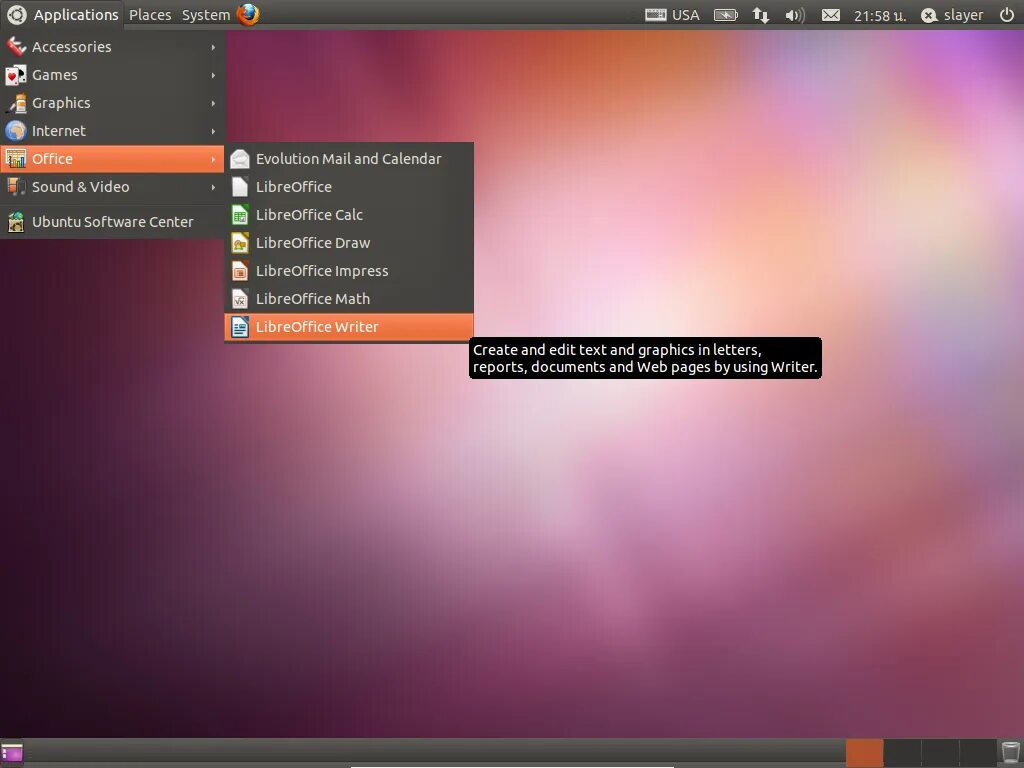
Task: Click the blank LibreOffice document icon
Action: pos(240,187)
